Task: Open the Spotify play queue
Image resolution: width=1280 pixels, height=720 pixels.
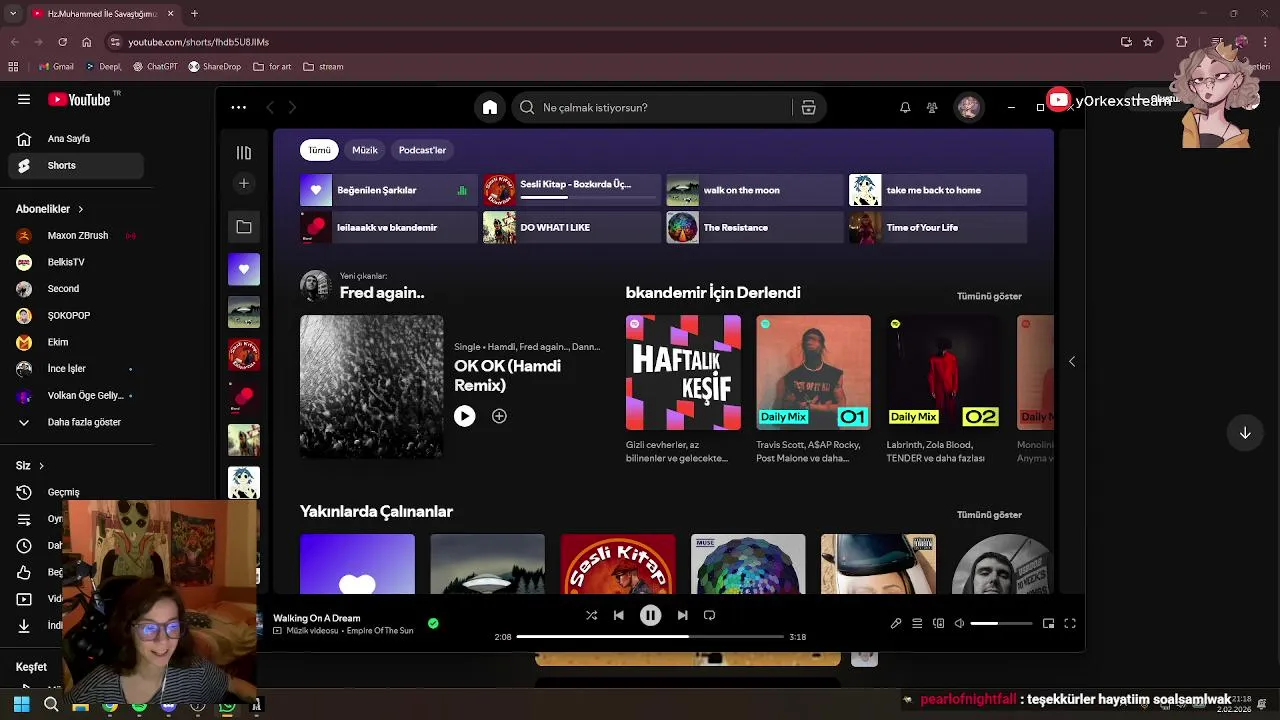Action: pyautogui.click(x=917, y=624)
